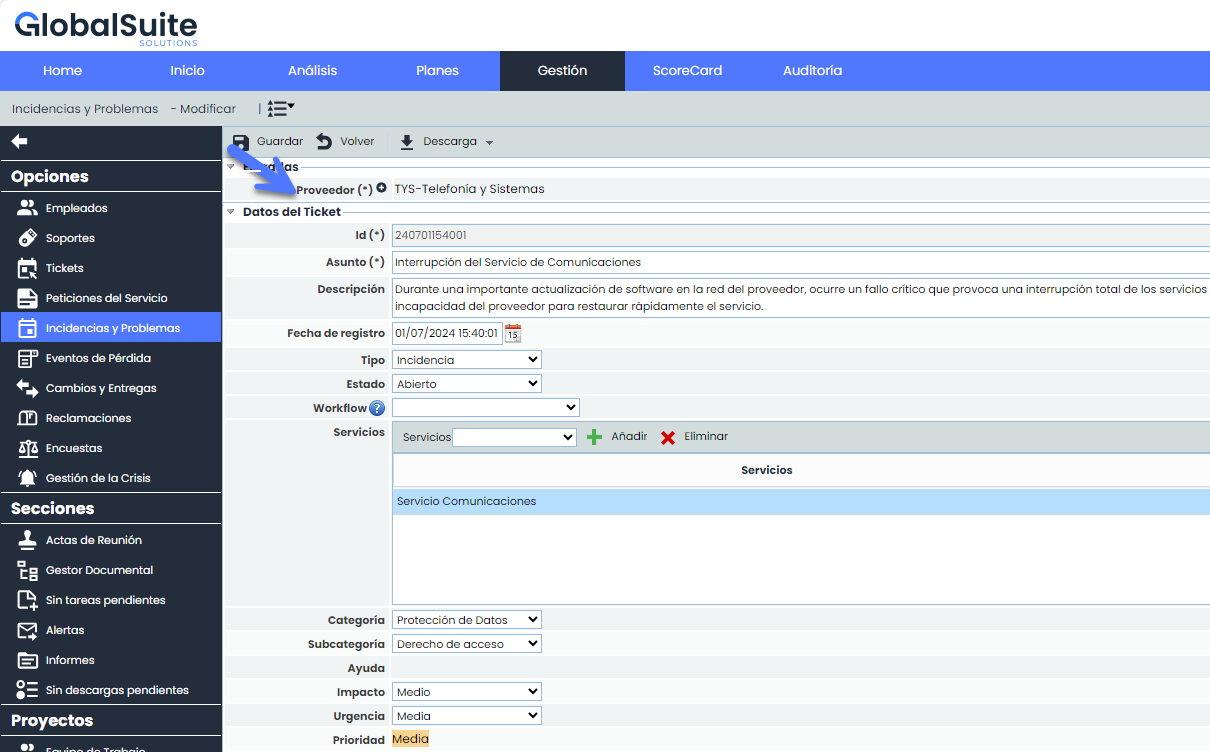The width and height of the screenshot is (1210, 752).
Task: Switch to the Inicio tab
Action: click(x=187, y=71)
